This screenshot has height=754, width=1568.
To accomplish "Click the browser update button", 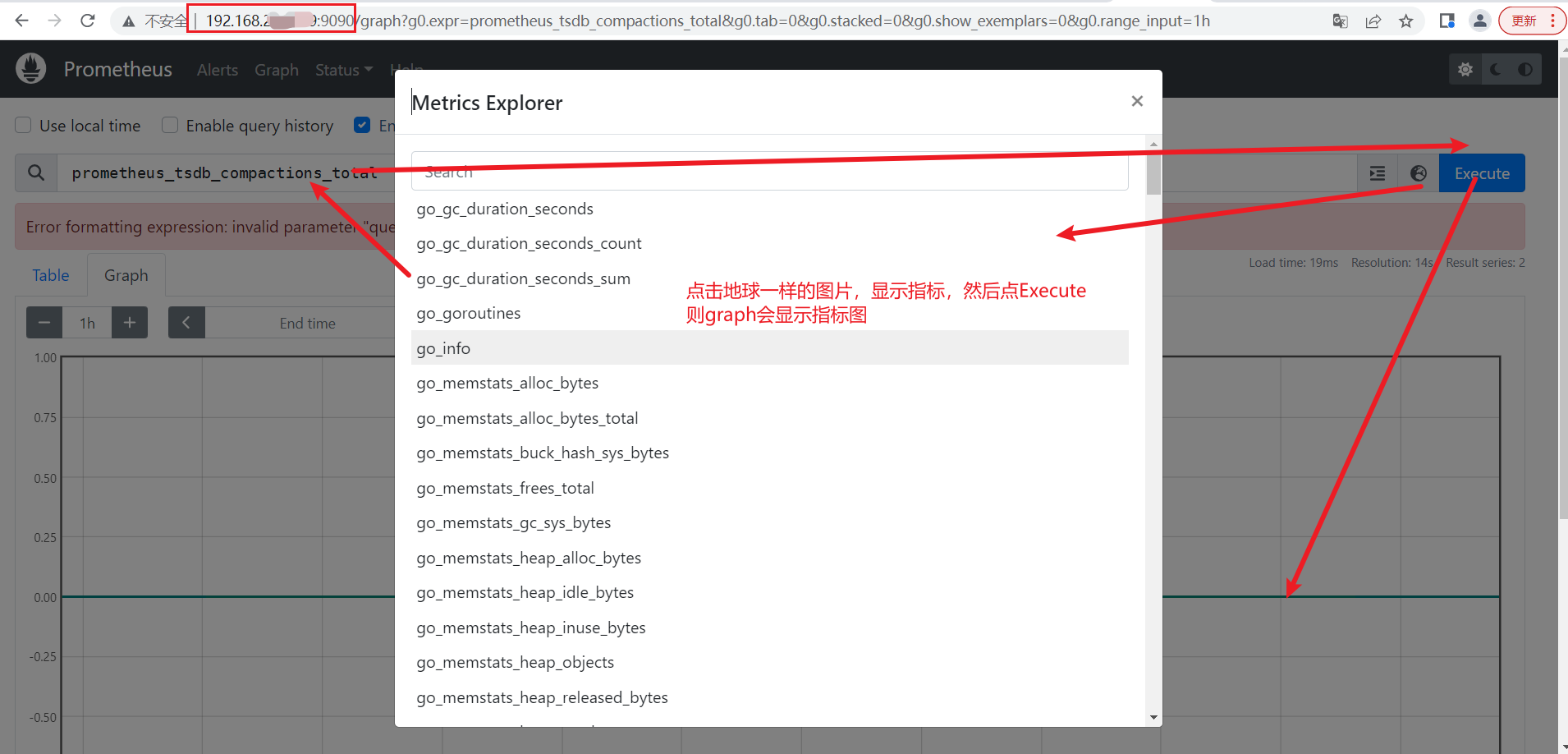I will point(1524,21).
